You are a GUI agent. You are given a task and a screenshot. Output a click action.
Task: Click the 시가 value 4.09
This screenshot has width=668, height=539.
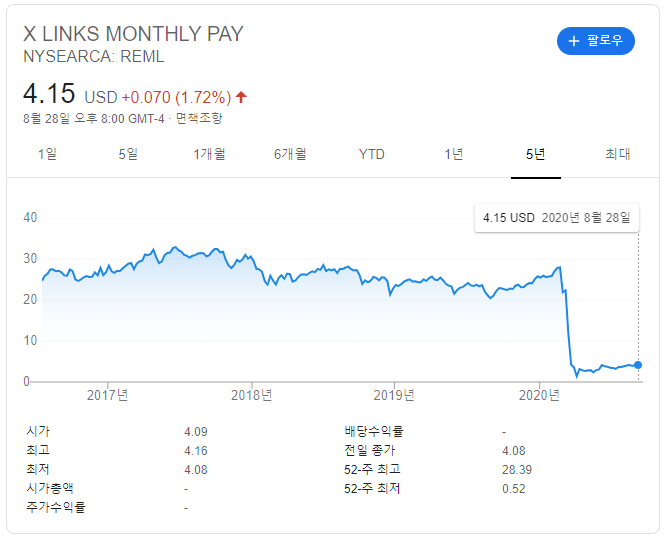tap(196, 432)
